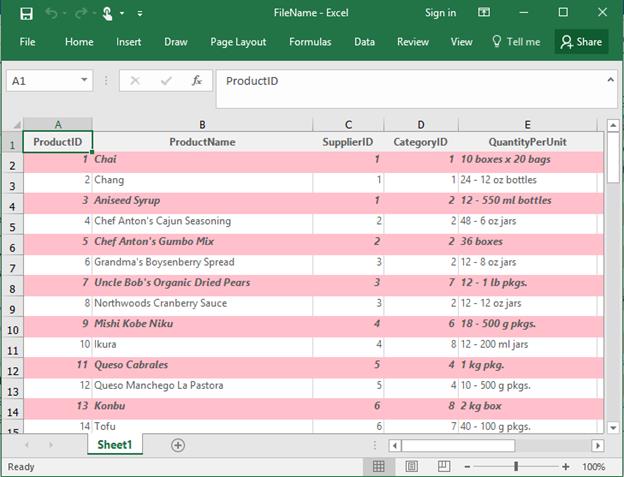Switch to Page Layout view icon
The image size is (624, 477).
[411, 466]
